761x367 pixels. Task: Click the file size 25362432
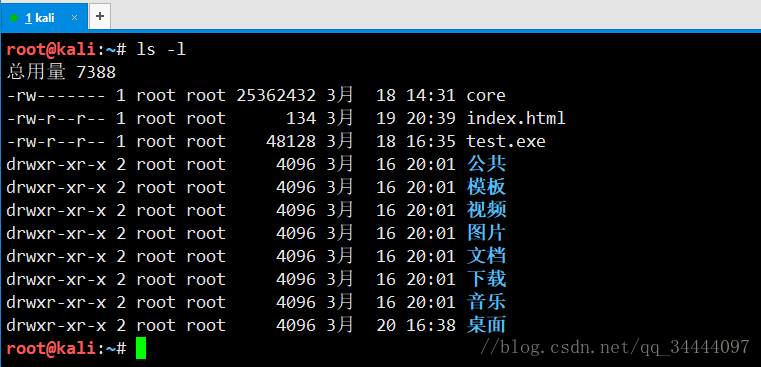(276, 95)
